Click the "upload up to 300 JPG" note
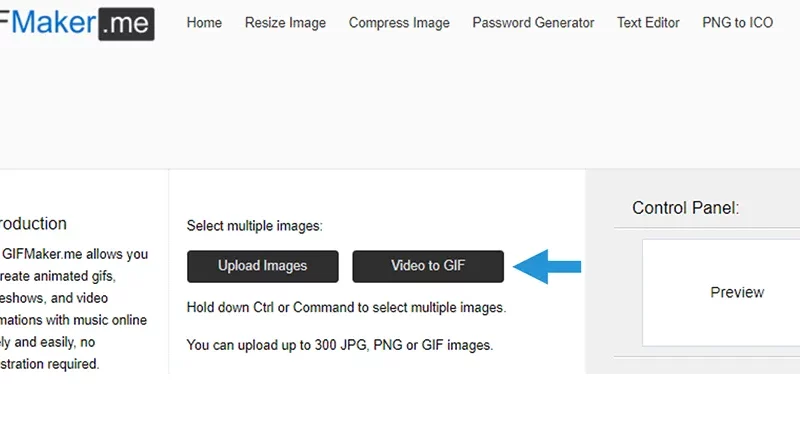This screenshot has height=423, width=800. [x=340, y=345]
